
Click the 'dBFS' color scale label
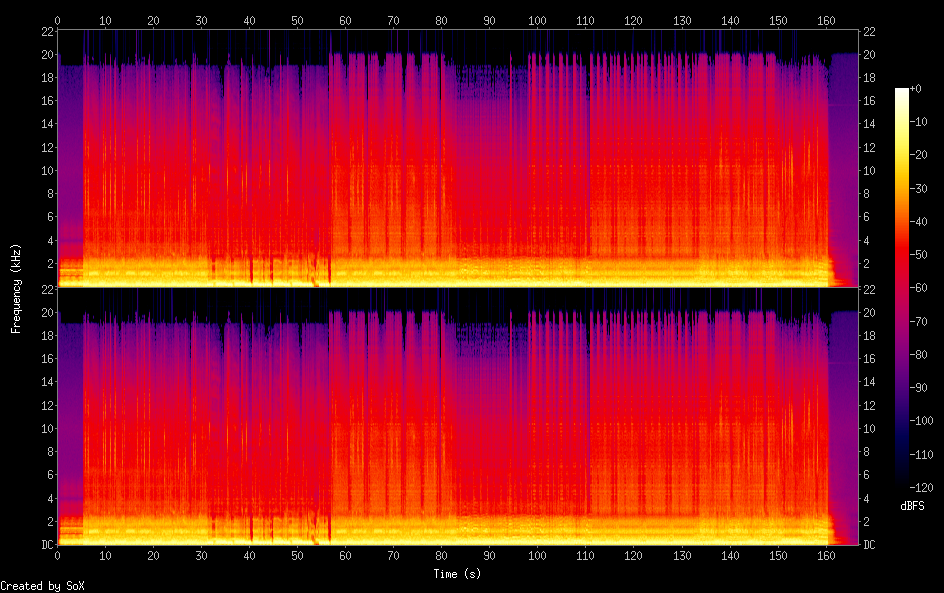(912, 506)
